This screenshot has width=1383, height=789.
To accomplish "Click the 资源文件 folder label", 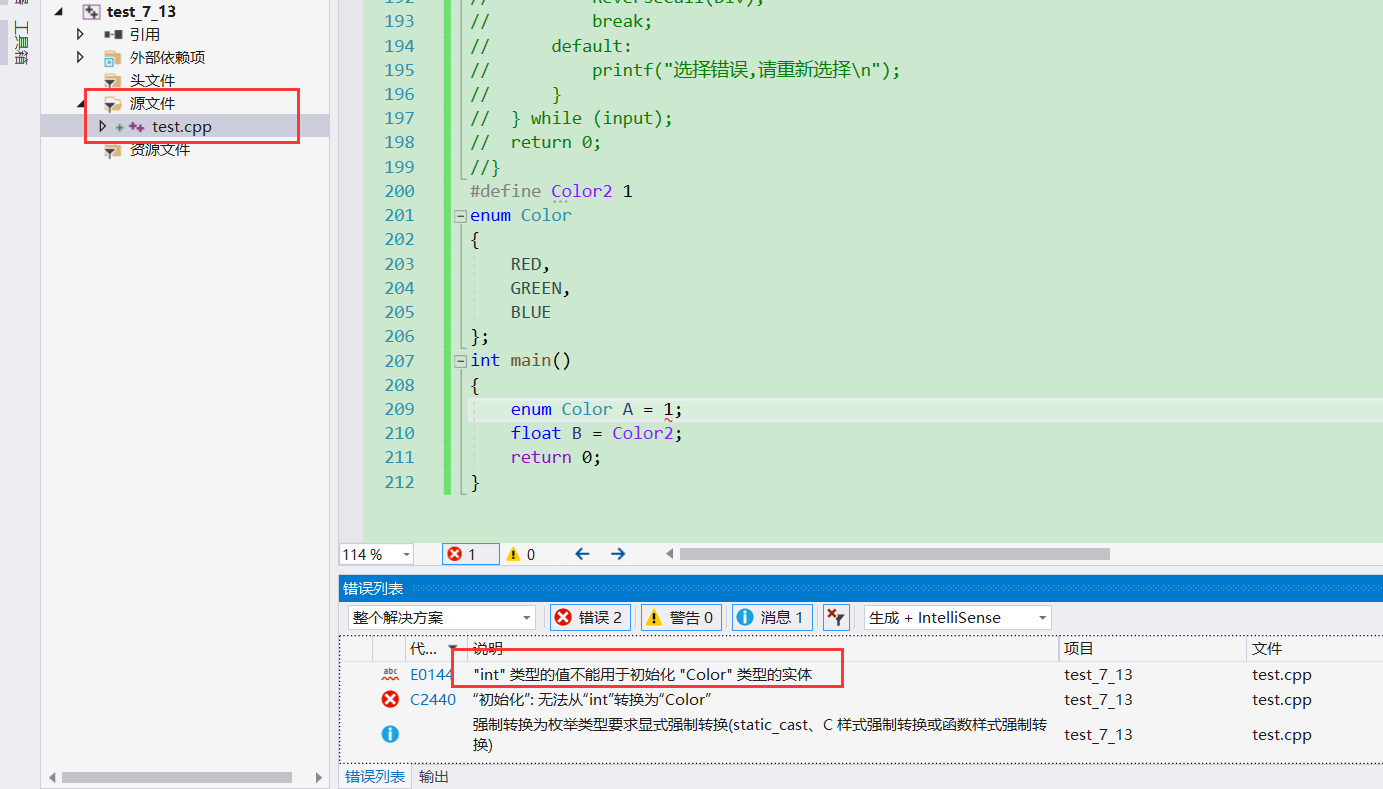I will [160, 150].
